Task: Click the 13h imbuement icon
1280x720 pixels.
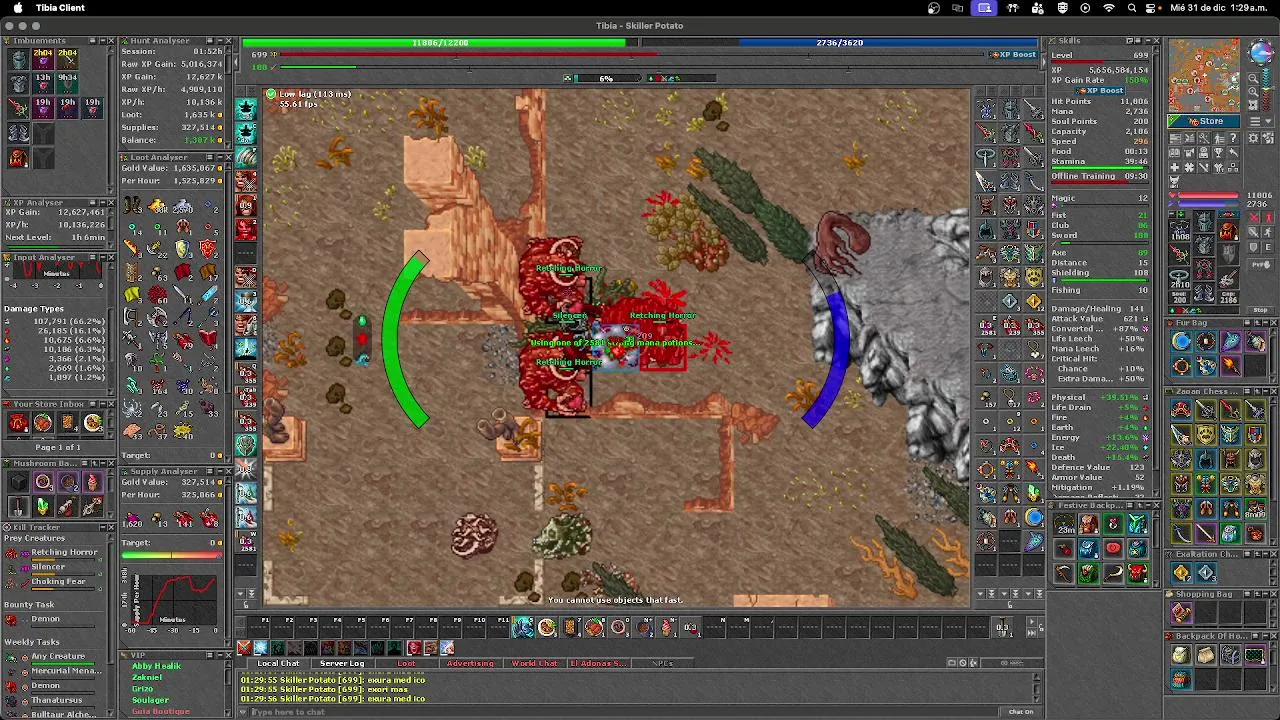Action: click(x=43, y=84)
